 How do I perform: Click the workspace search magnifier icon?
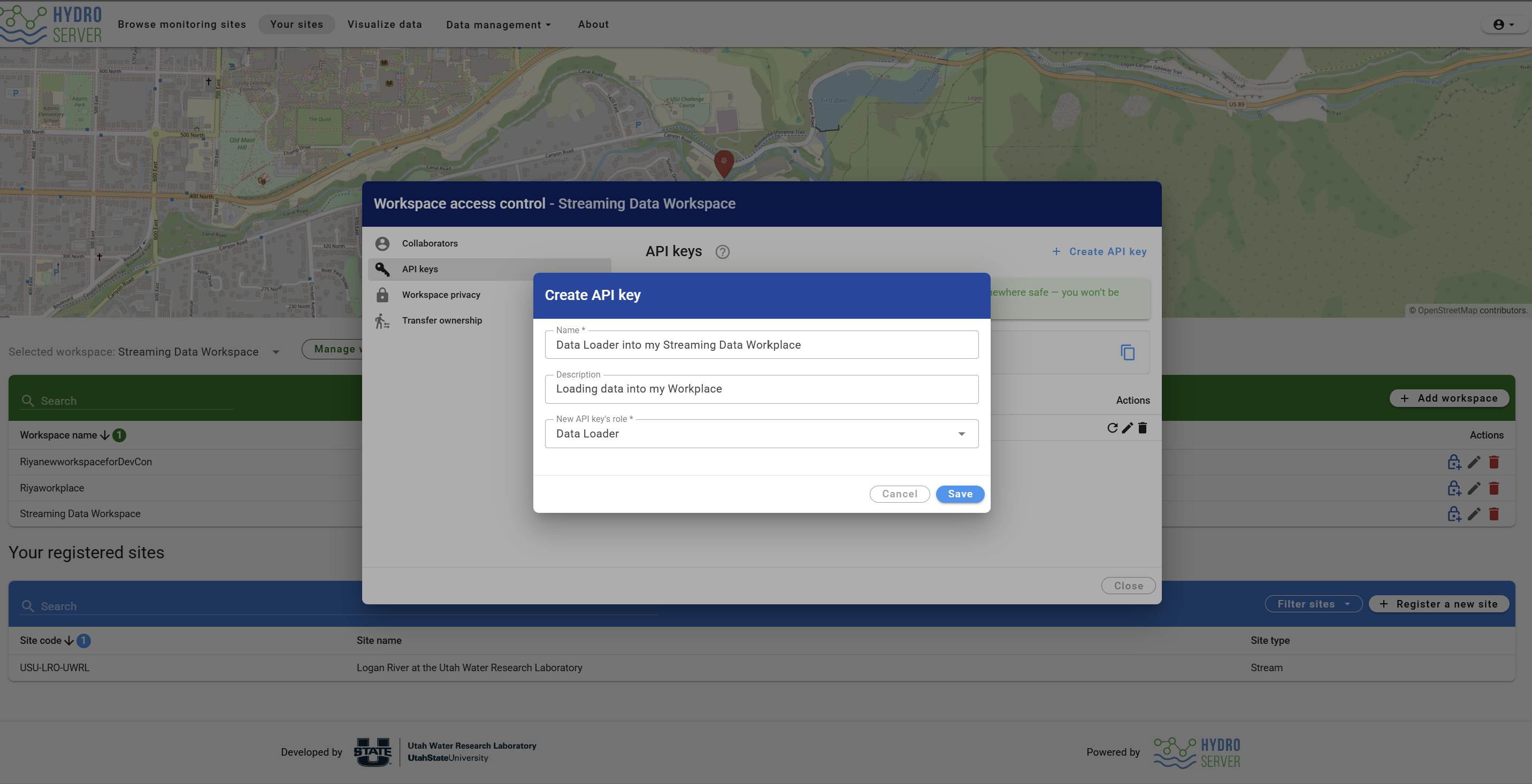point(27,401)
